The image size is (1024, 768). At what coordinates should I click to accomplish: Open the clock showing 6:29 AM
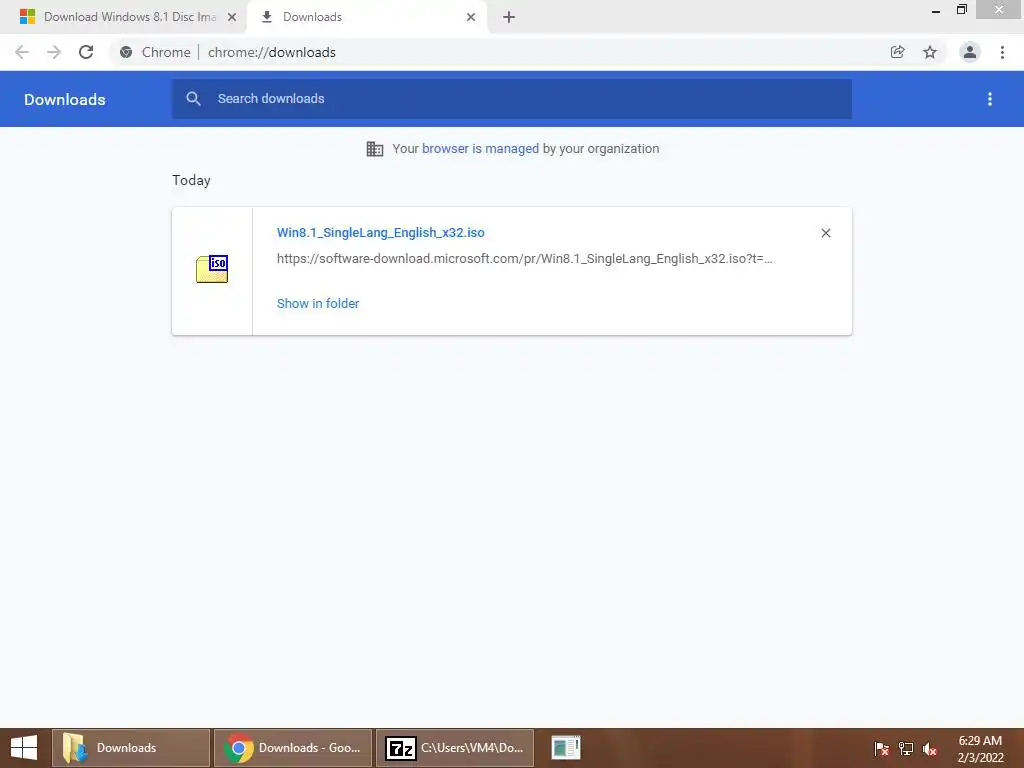click(x=980, y=748)
